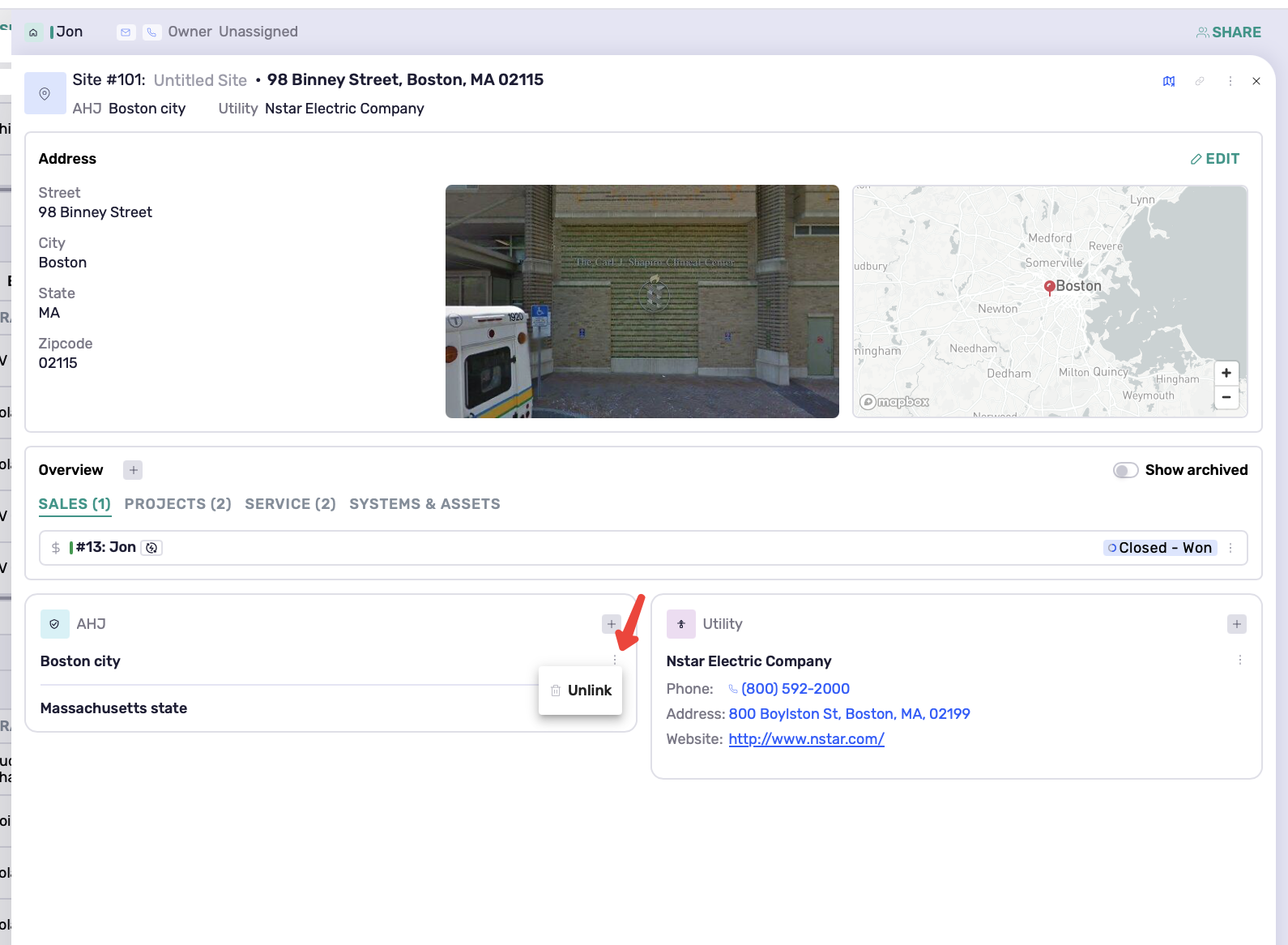Click Street value 98 Binney Street
Viewport: 1288px width, 945px height.
click(96, 212)
